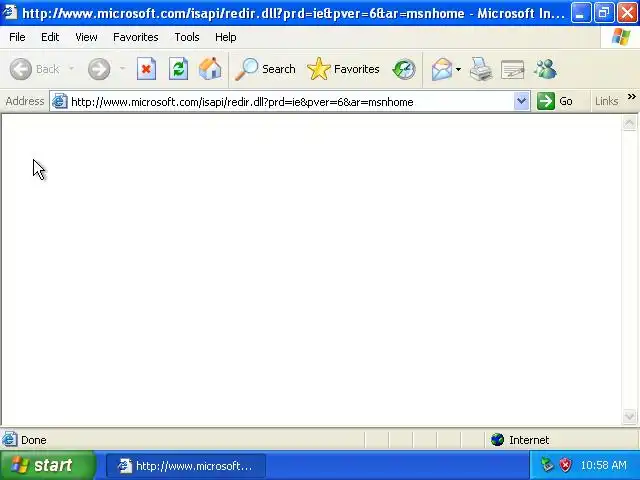Click the scrollbar up arrow

(x=629, y=123)
